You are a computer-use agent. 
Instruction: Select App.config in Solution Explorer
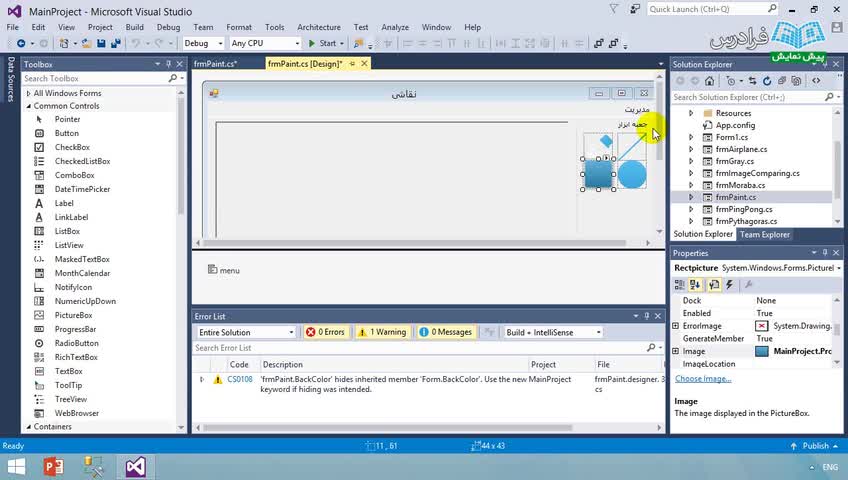[735, 125]
